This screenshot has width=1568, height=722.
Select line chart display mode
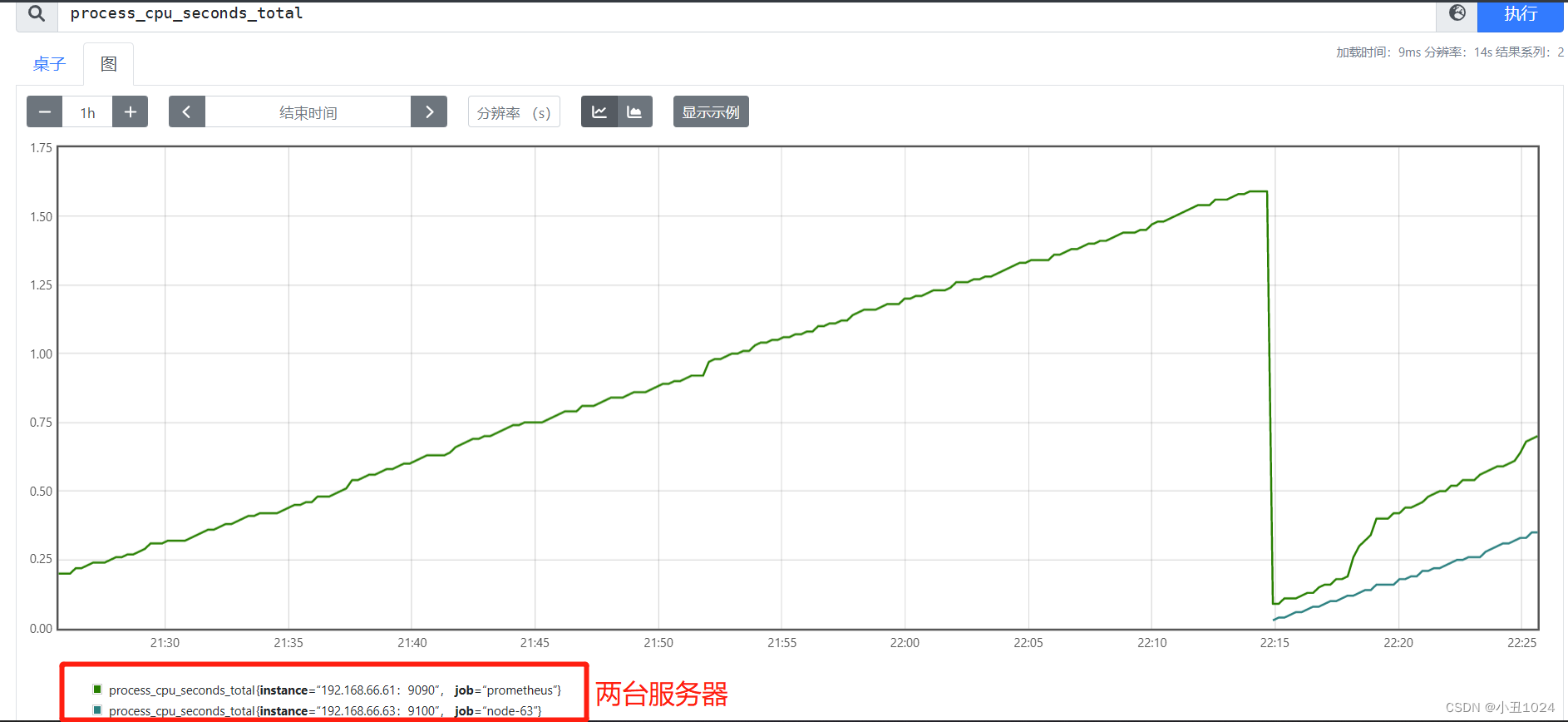[x=599, y=111]
